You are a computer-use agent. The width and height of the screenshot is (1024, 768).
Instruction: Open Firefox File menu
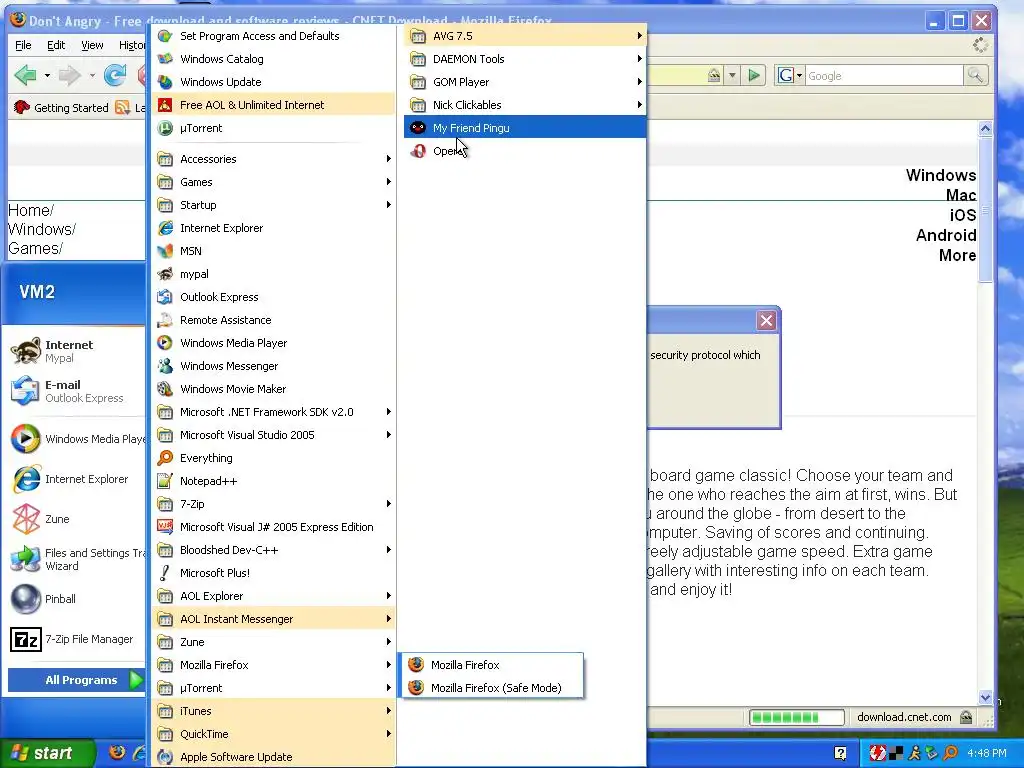tap(24, 45)
